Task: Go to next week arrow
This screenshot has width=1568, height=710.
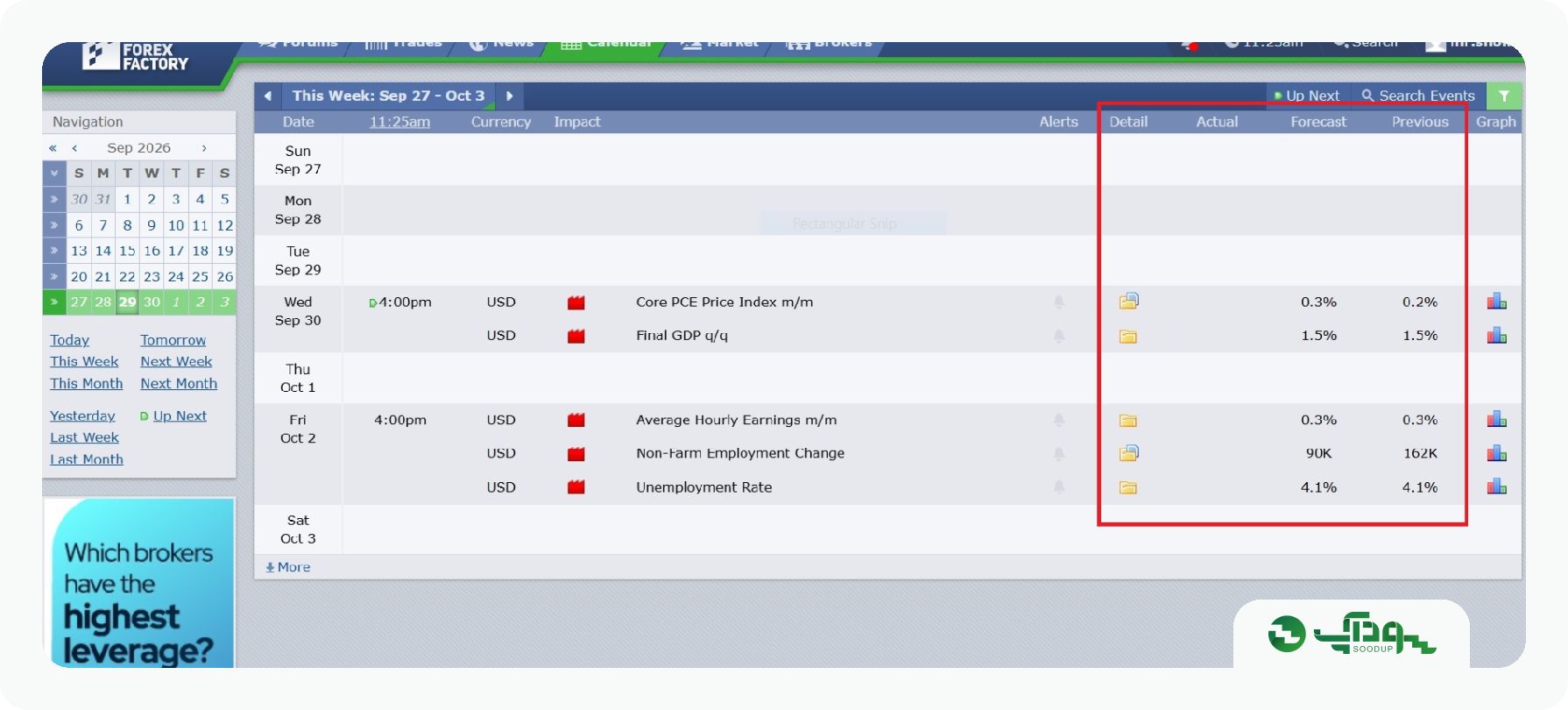Action: [x=509, y=96]
